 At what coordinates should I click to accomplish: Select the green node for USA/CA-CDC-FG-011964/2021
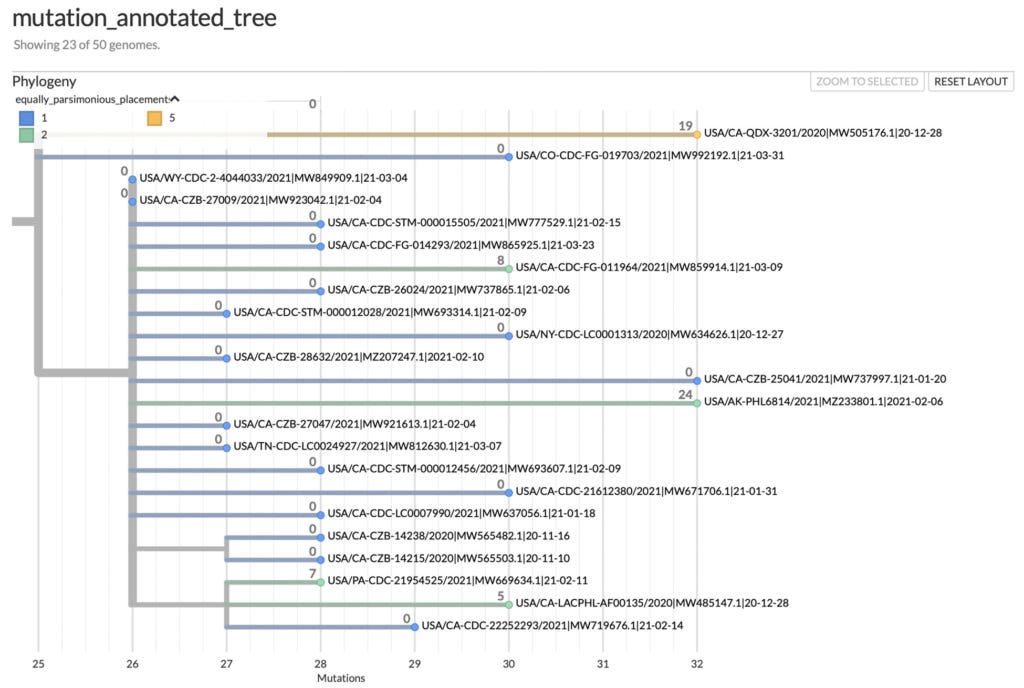[x=509, y=269]
